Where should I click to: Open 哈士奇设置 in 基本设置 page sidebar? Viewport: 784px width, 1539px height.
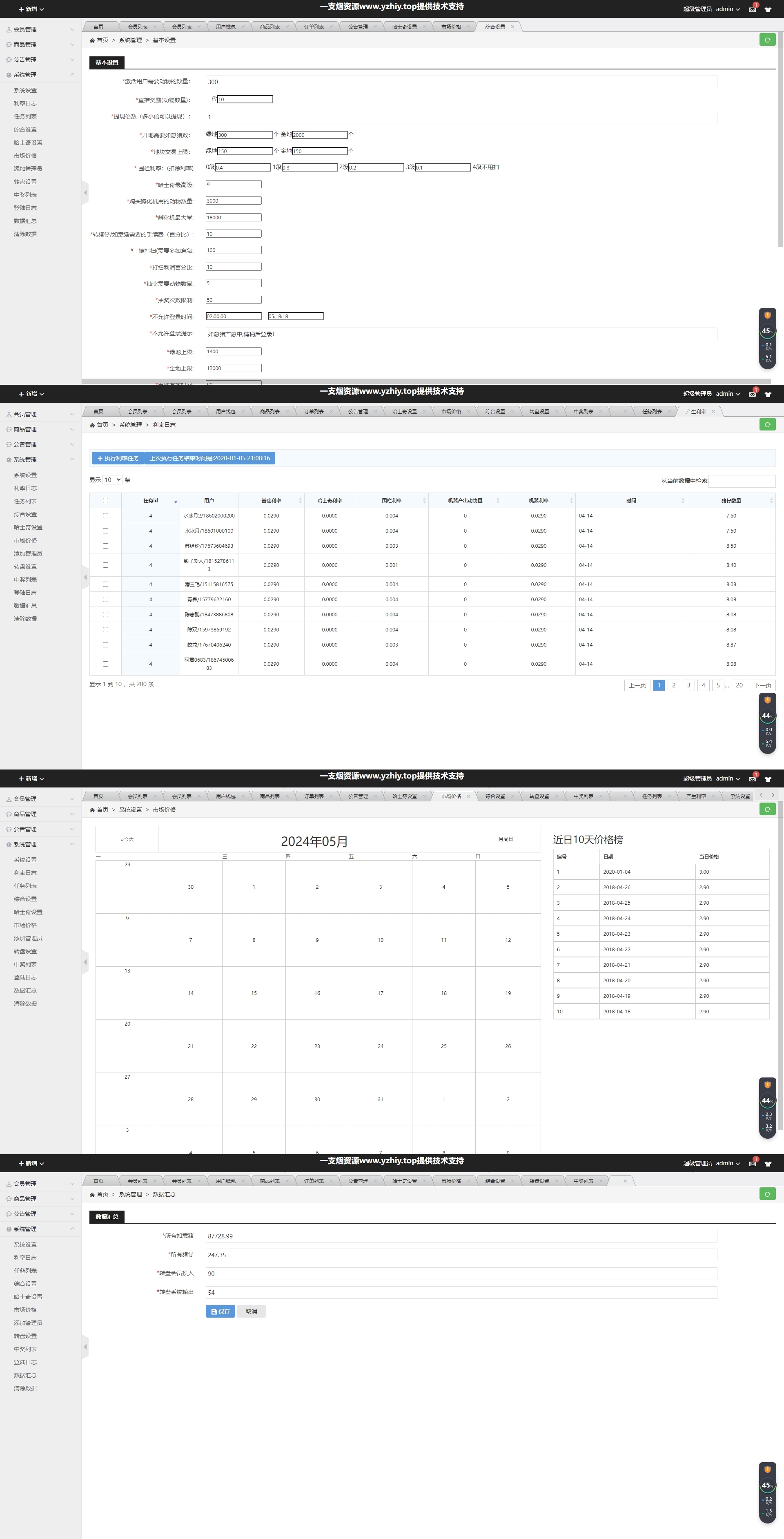tap(28, 143)
